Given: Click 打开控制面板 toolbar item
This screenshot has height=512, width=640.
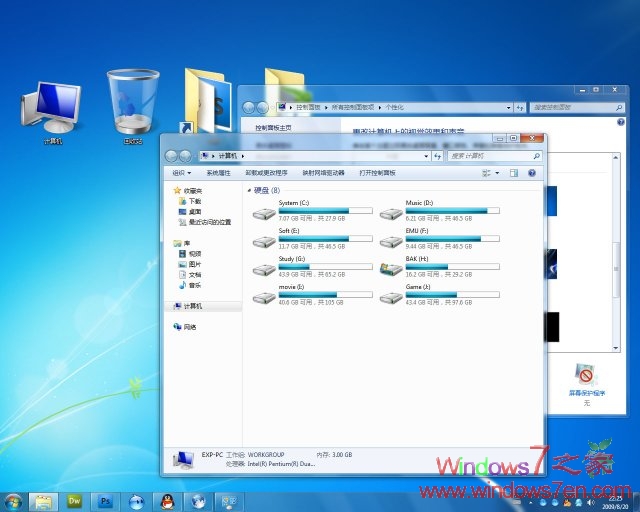Looking at the screenshot, I should click(377, 173).
